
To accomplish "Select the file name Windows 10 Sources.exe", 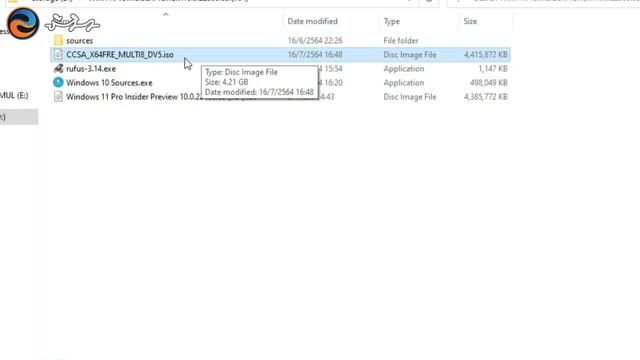I will tap(109, 82).
